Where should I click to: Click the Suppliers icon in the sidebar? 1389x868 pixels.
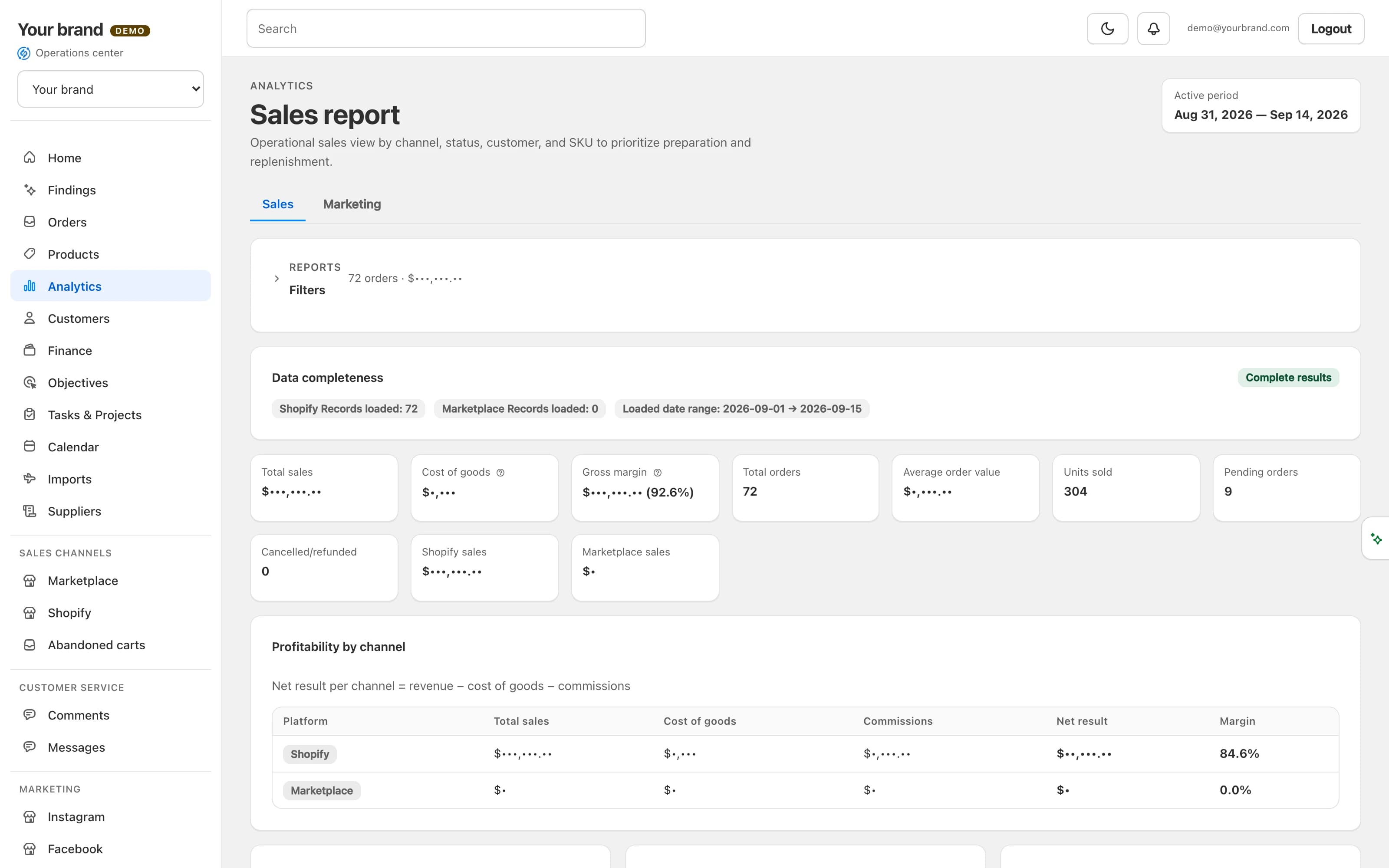(x=29, y=511)
